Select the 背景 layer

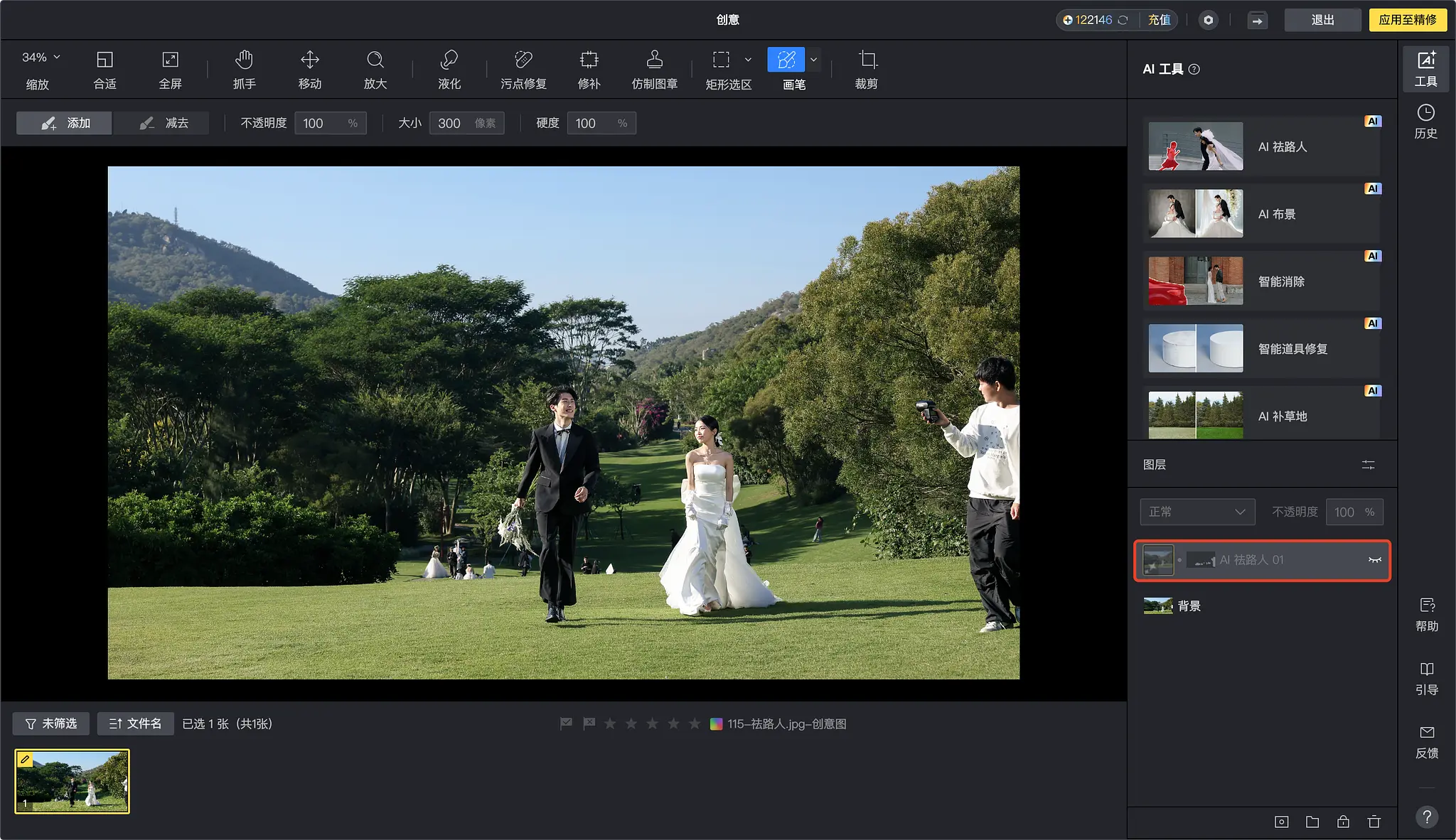point(1262,606)
